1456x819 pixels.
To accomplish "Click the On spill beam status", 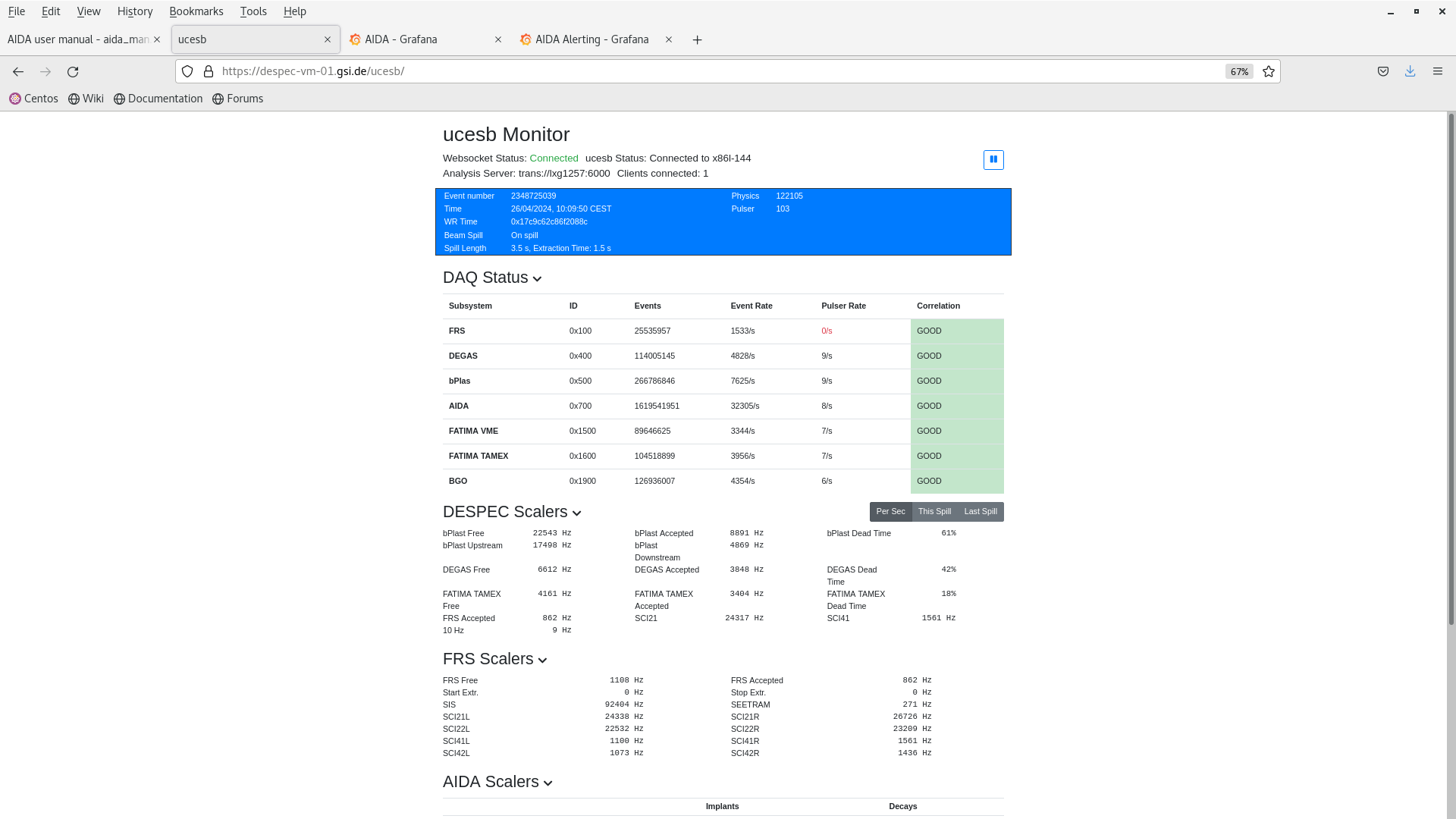I will [525, 236].
